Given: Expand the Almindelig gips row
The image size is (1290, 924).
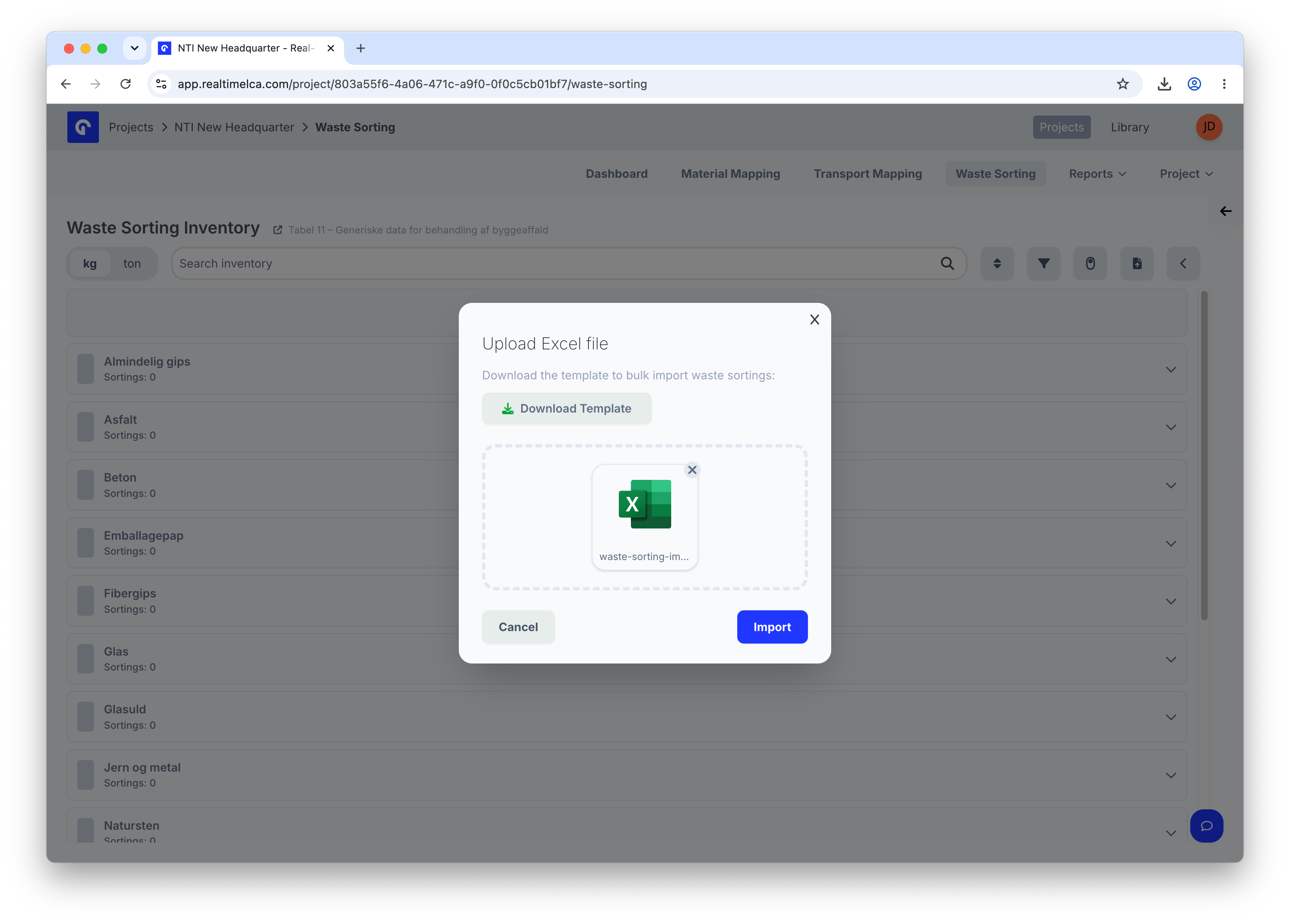Looking at the screenshot, I should pos(1171,369).
